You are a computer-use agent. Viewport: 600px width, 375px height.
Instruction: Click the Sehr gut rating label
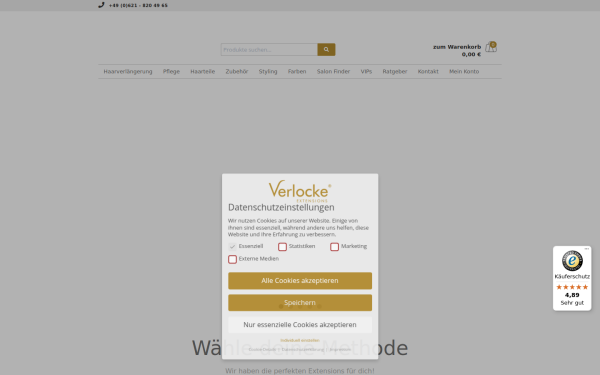(572, 303)
